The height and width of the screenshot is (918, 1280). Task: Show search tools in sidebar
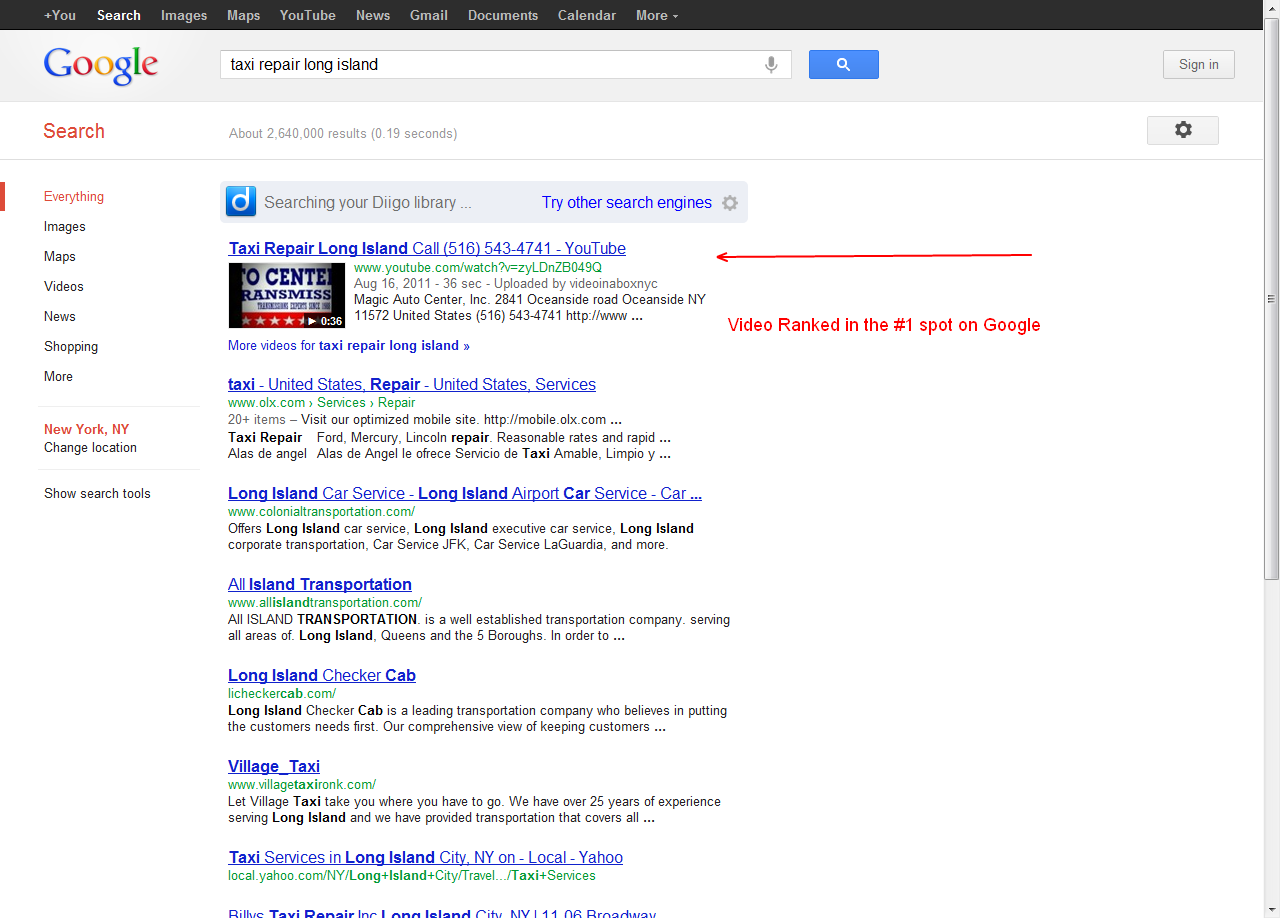97,494
